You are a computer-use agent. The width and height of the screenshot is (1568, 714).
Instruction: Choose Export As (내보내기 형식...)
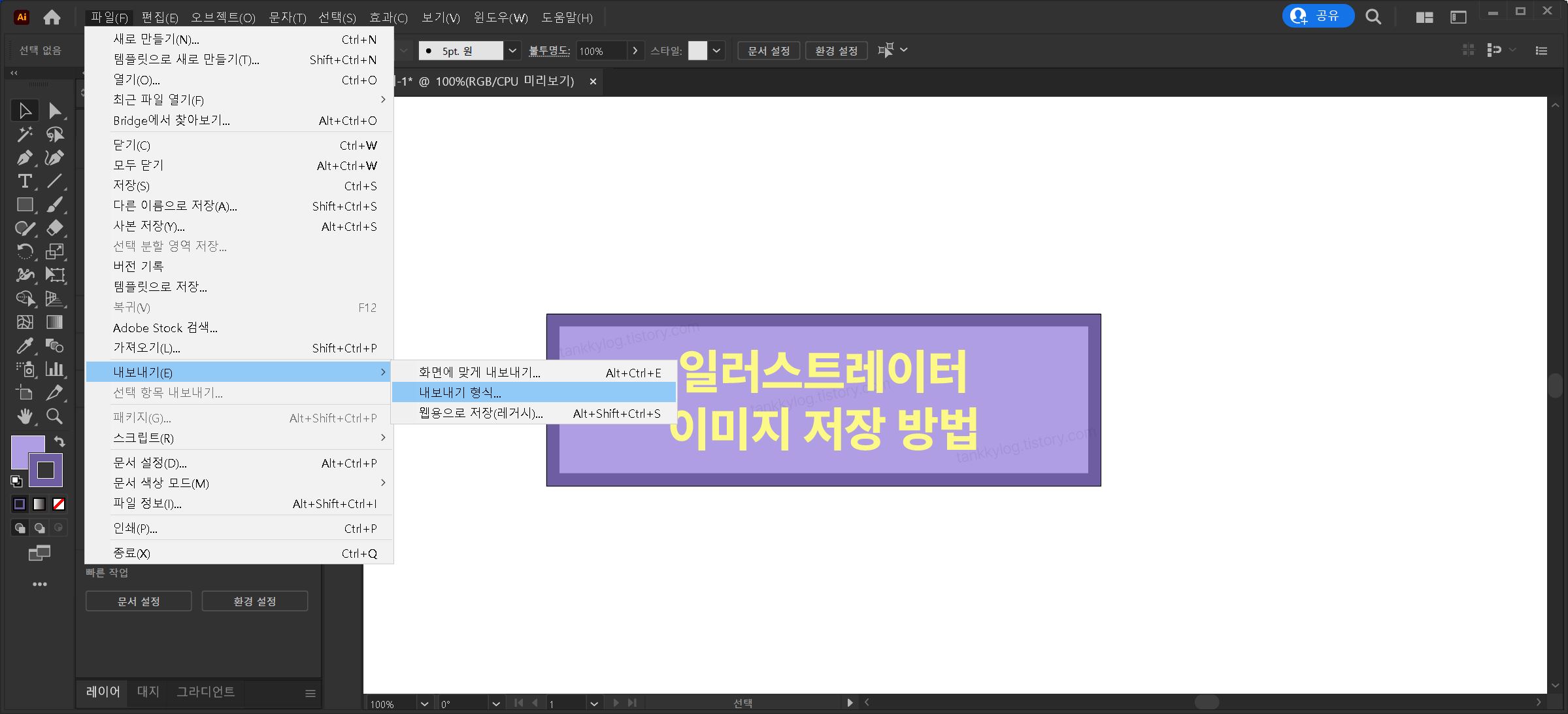[533, 393]
